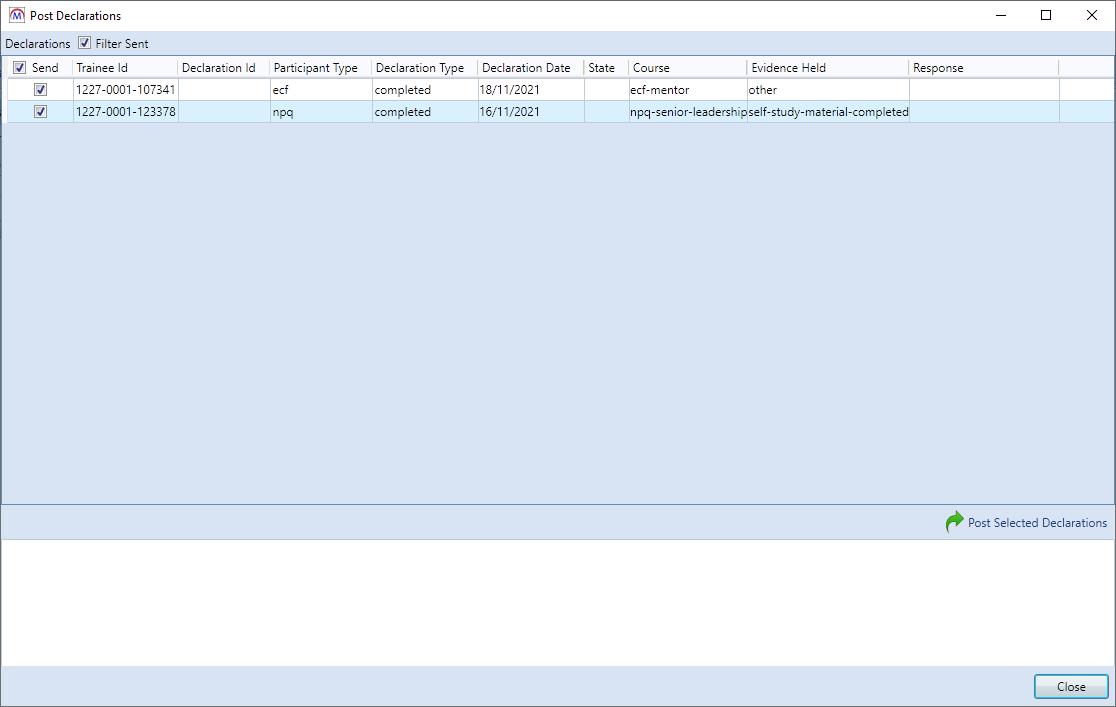1116x707 pixels.
Task: Maximize the Post Declarations window
Action: tap(1045, 15)
